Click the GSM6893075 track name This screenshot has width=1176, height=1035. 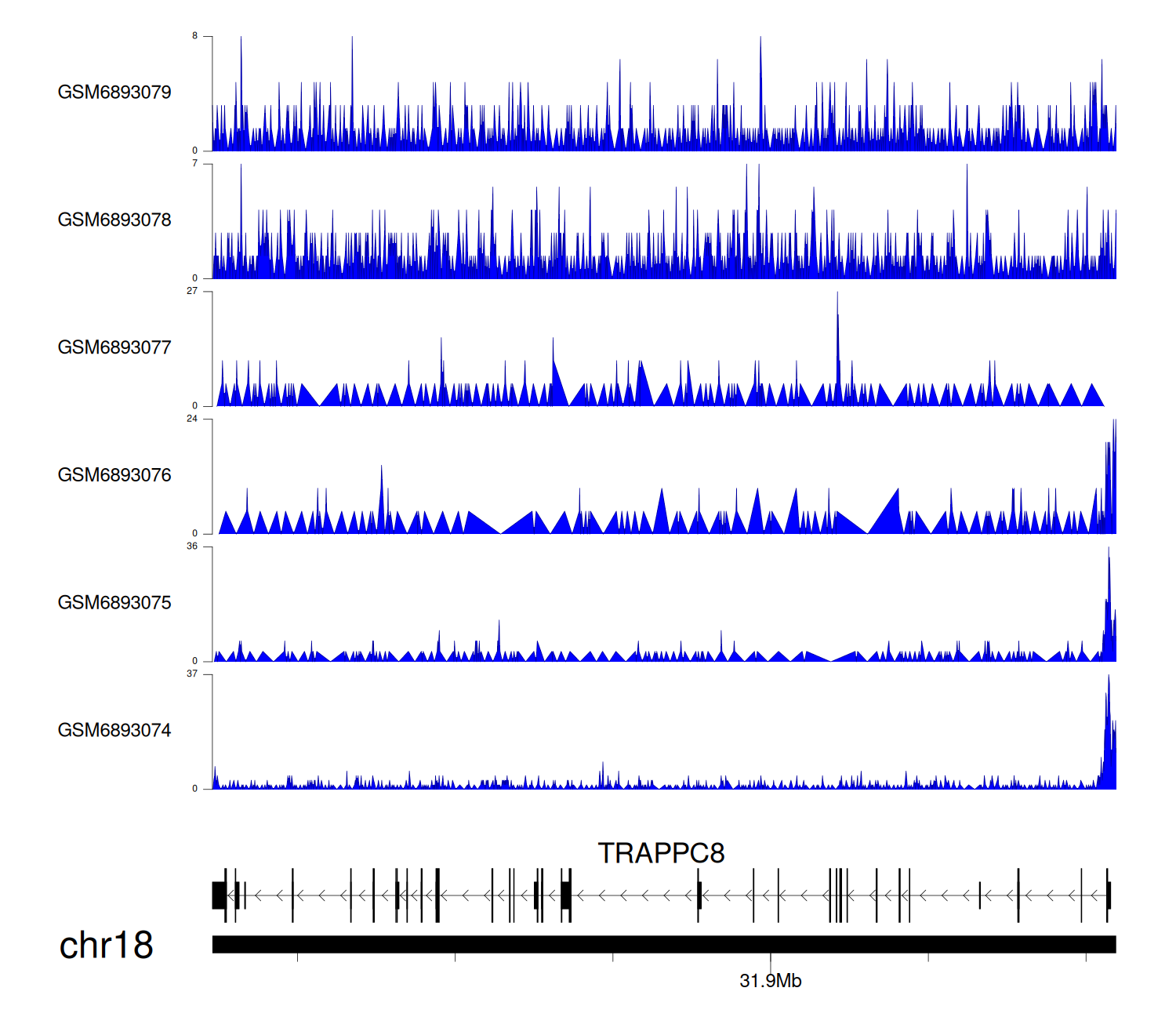pyautogui.click(x=114, y=603)
